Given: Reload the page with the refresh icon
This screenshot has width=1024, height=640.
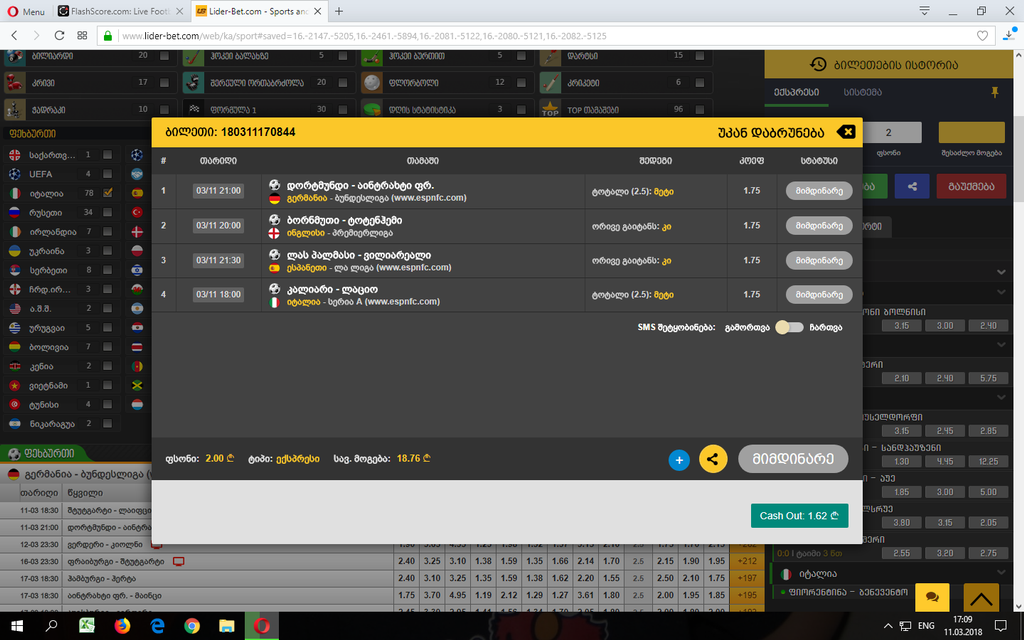Looking at the screenshot, I should [x=59, y=36].
